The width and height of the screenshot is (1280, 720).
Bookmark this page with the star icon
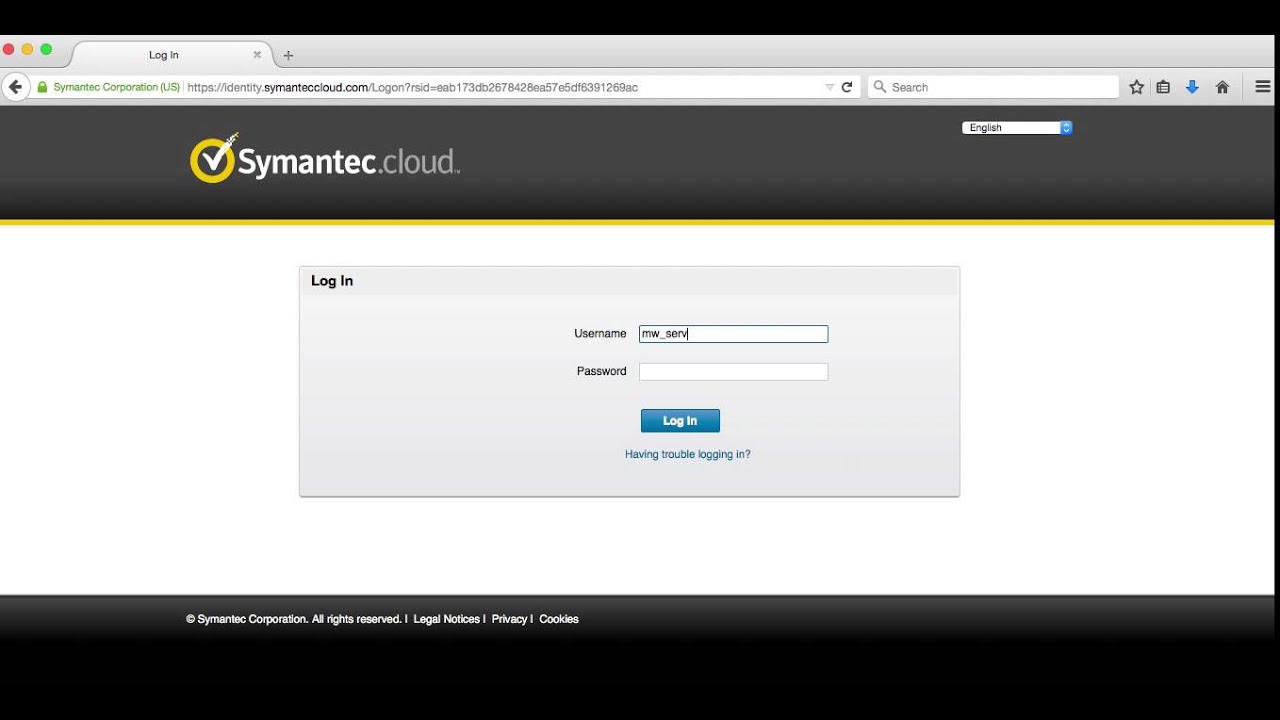1137,87
